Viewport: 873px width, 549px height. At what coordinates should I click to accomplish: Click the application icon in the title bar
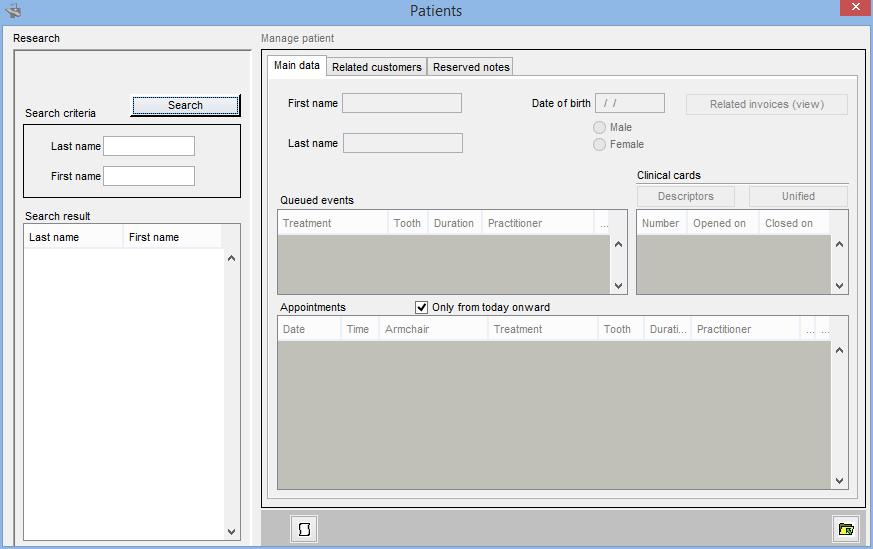pyautogui.click(x=13, y=11)
